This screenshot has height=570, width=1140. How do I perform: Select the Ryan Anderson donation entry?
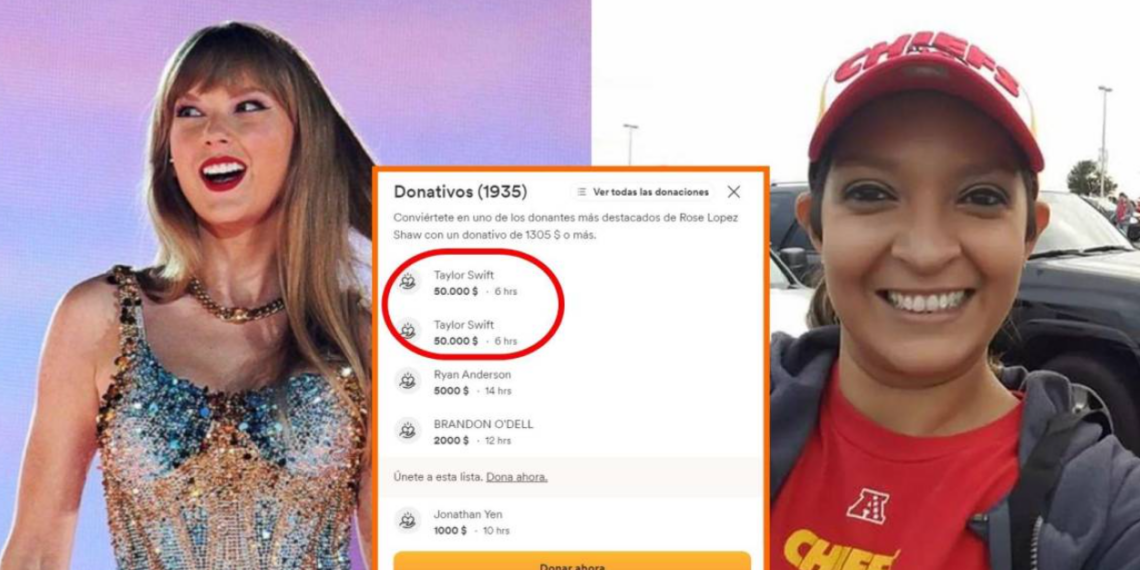coord(473,382)
